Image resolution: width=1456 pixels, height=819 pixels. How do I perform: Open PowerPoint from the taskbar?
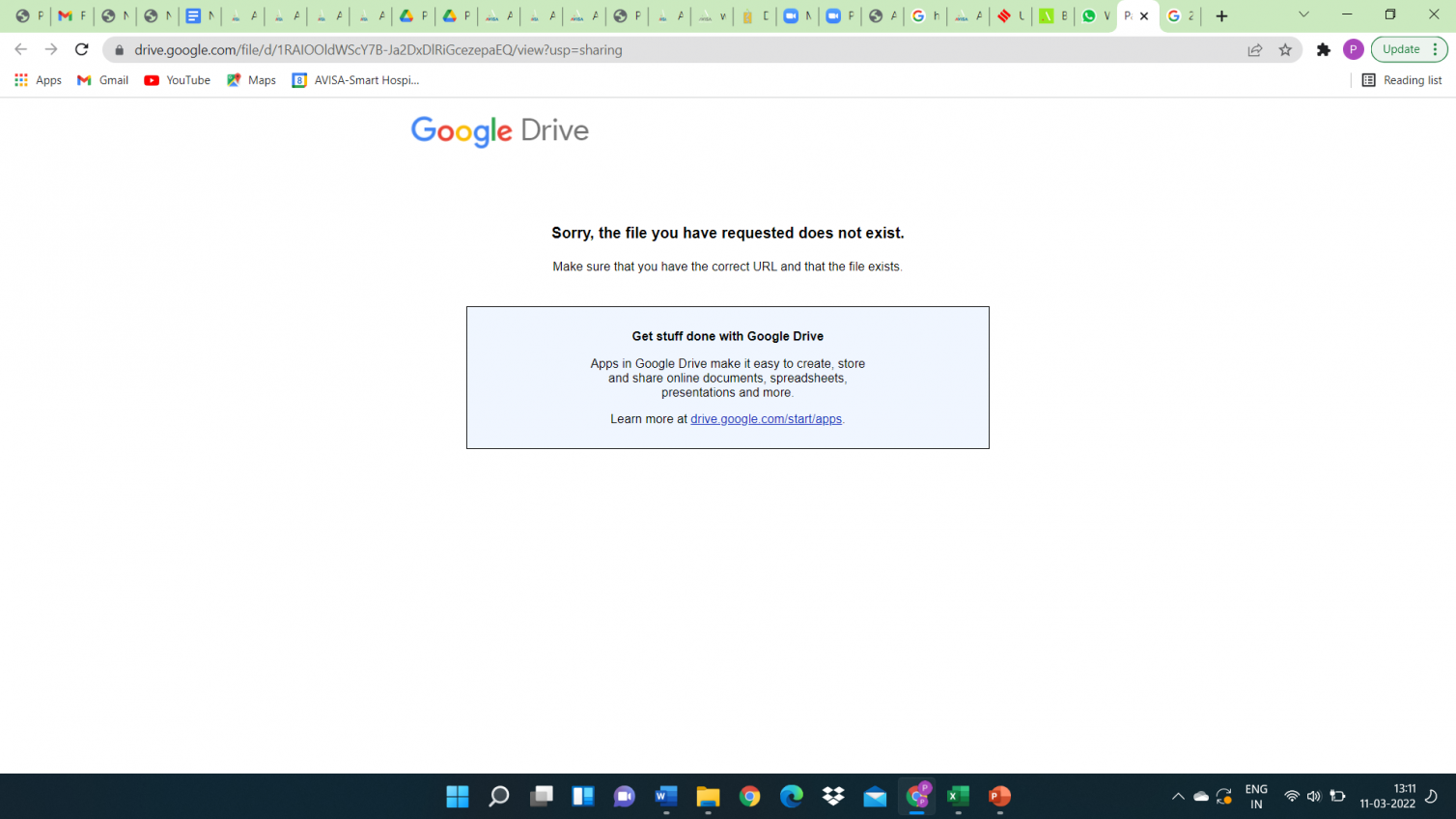point(999,796)
